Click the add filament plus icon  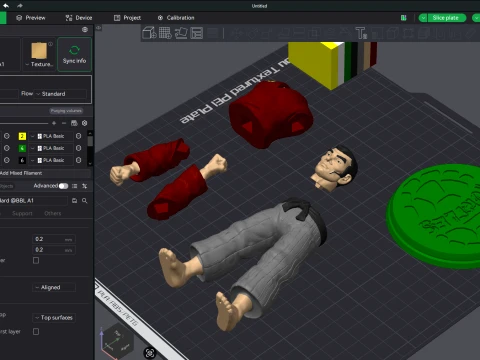pos(54,123)
